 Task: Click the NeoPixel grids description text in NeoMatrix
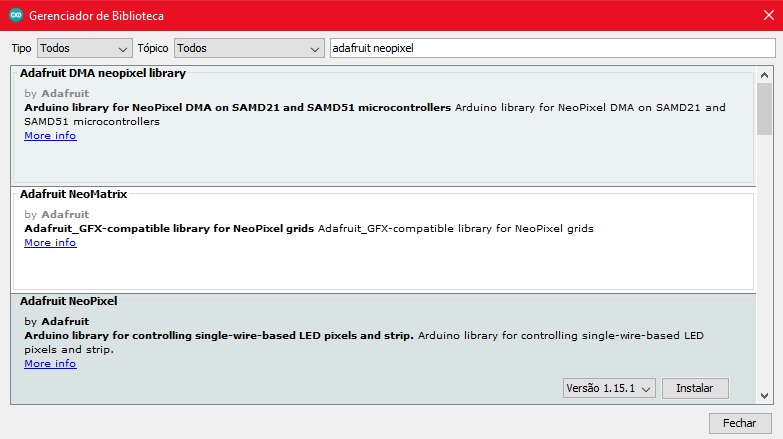[456, 229]
